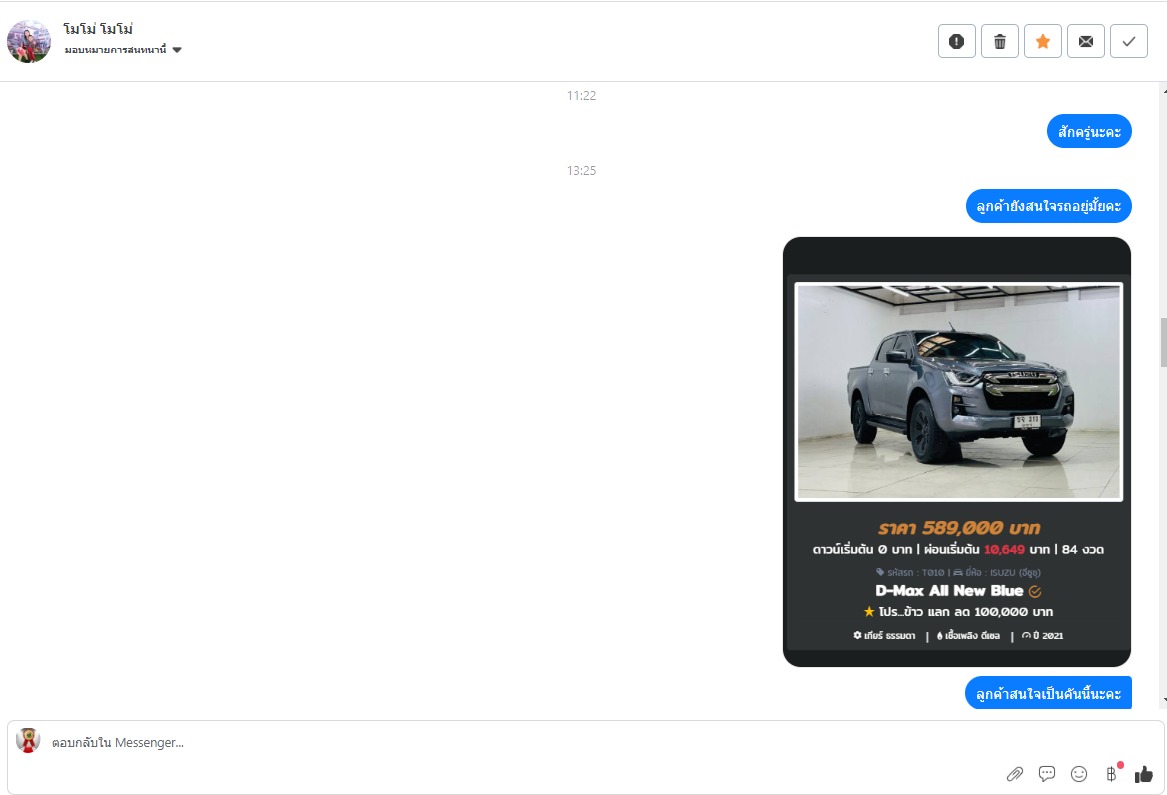Mark conversation as spam with exclamation icon

click(x=956, y=41)
